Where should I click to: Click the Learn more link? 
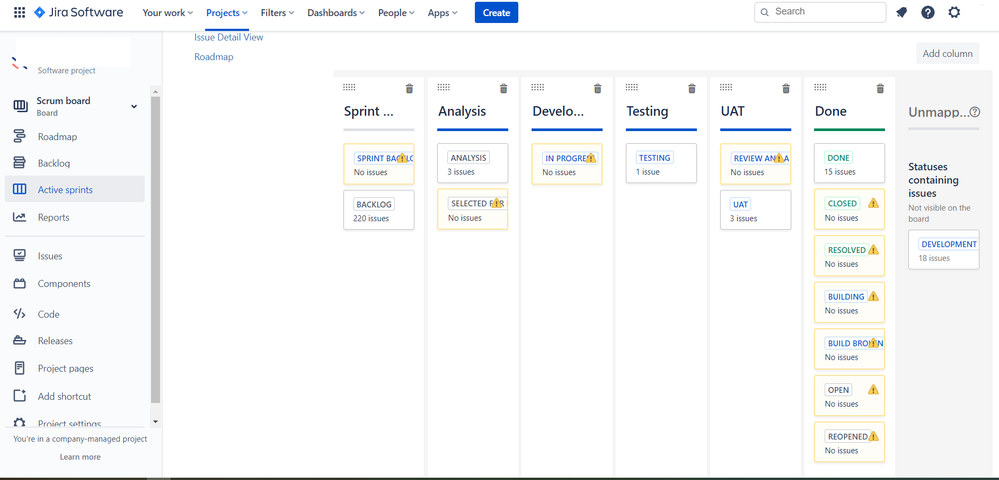pos(80,457)
